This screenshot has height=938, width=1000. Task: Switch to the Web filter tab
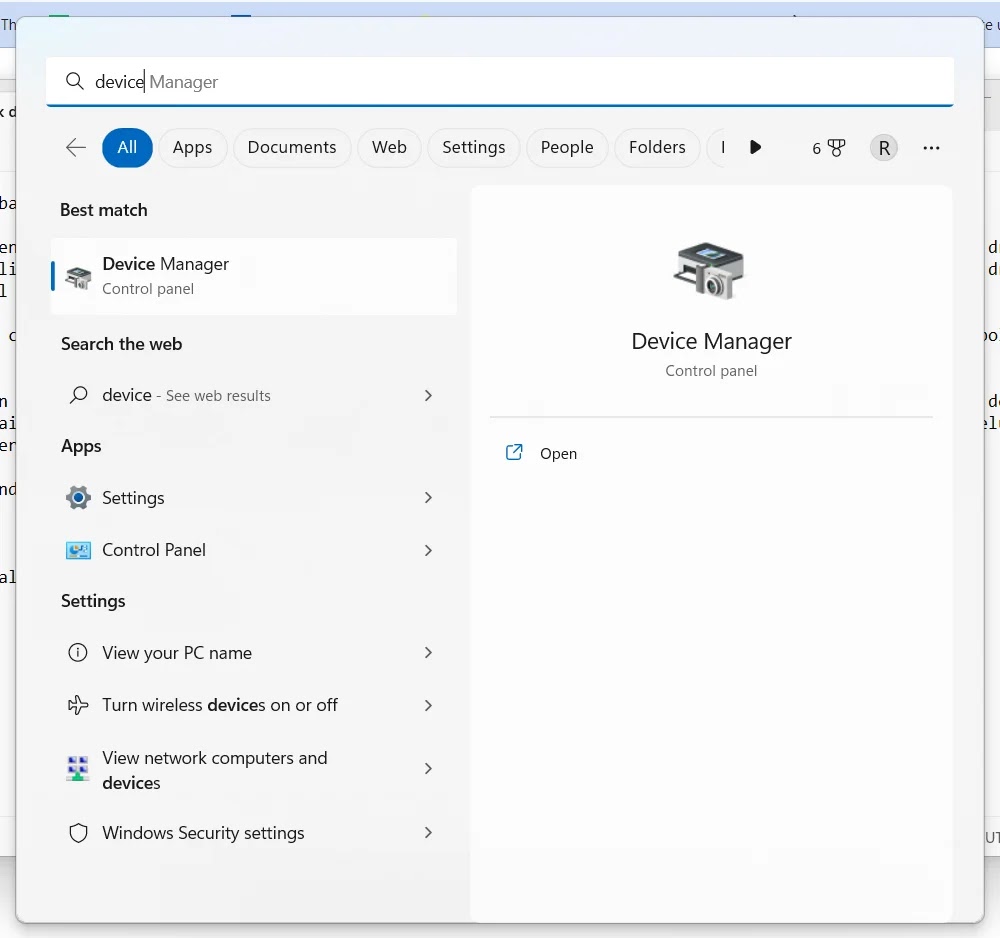389,147
